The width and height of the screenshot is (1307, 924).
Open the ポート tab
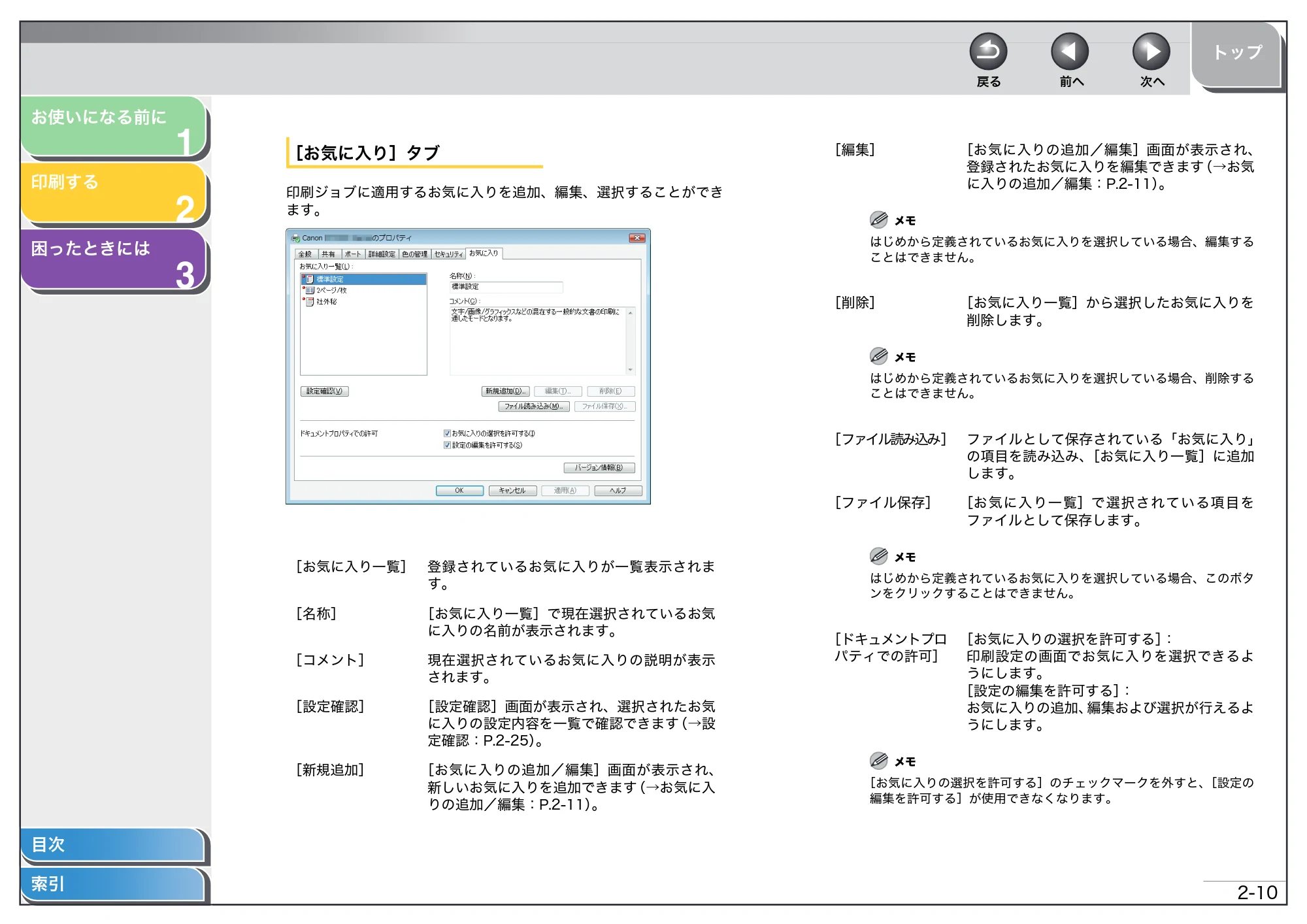353,254
